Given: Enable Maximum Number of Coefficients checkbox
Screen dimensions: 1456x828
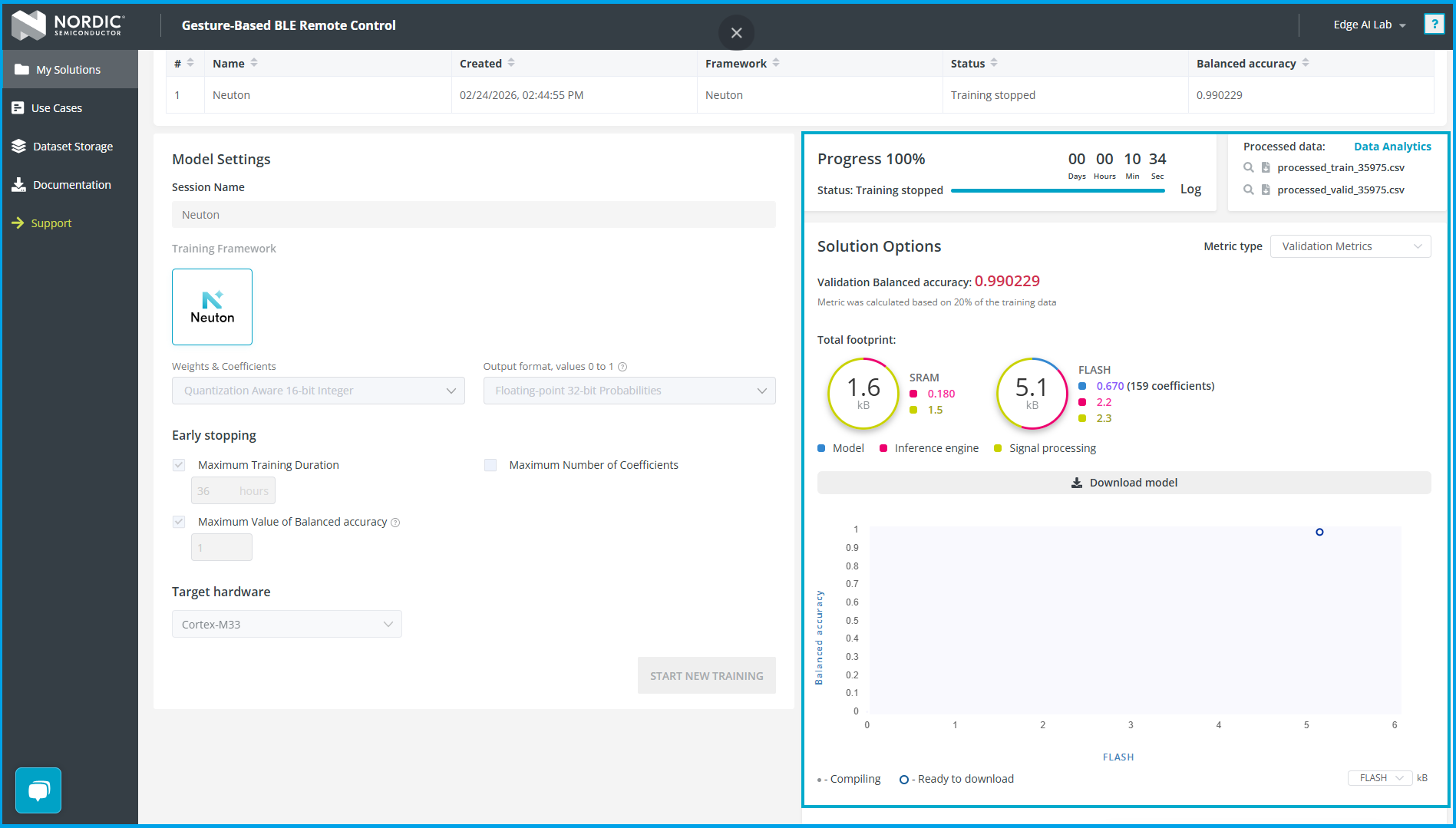Looking at the screenshot, I should 490,465.
